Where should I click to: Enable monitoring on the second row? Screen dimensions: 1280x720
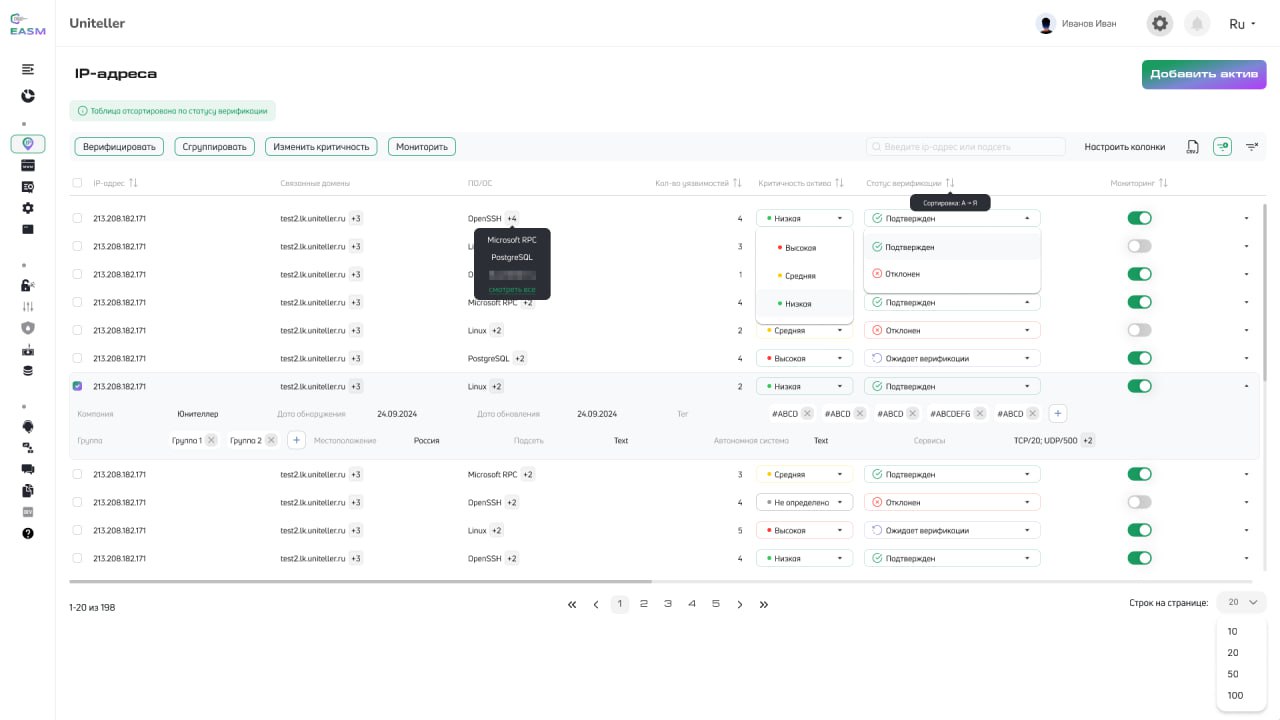point(1139,246)
